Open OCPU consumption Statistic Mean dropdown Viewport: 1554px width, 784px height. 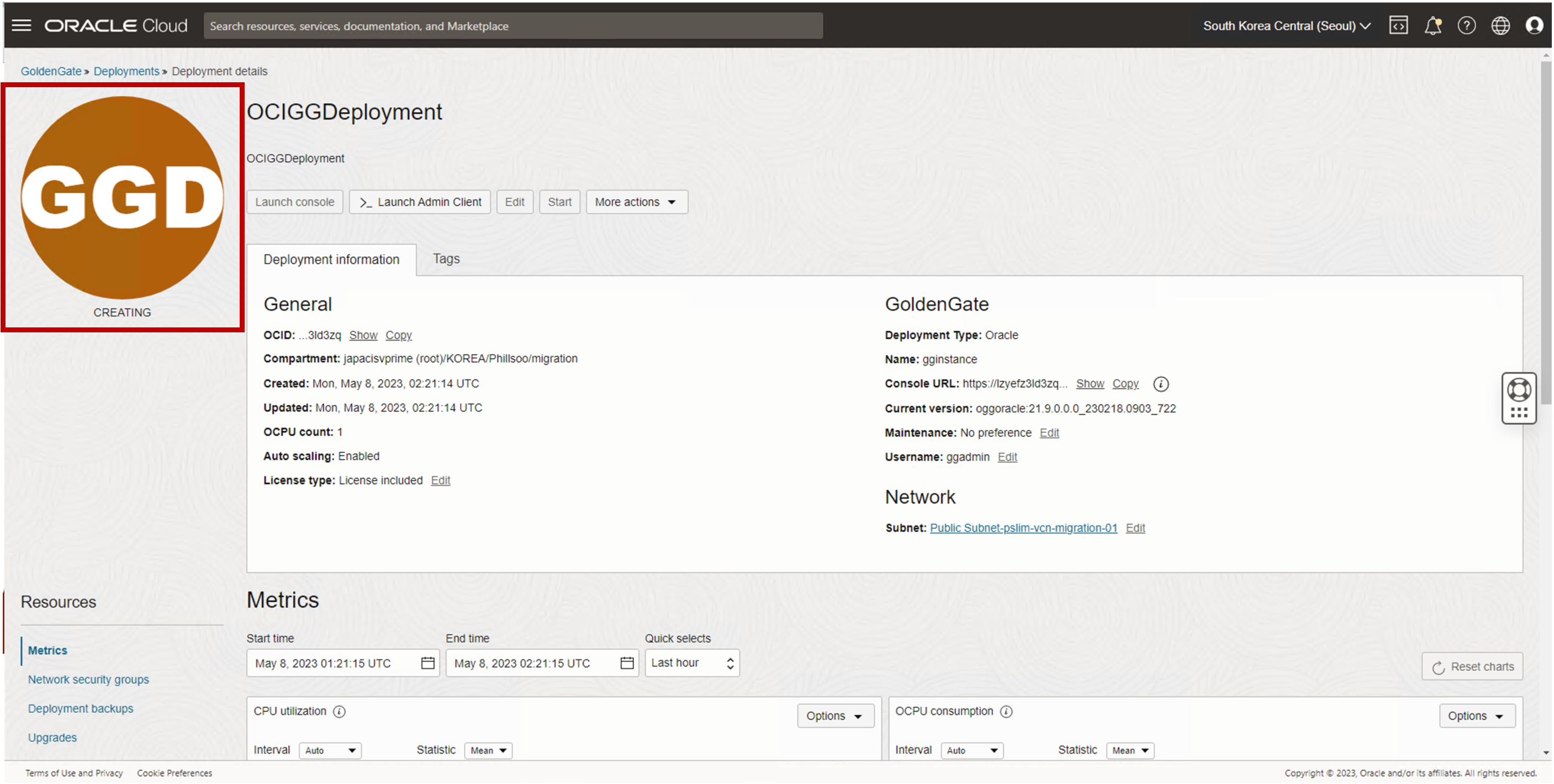click(x=1130, y=750)
